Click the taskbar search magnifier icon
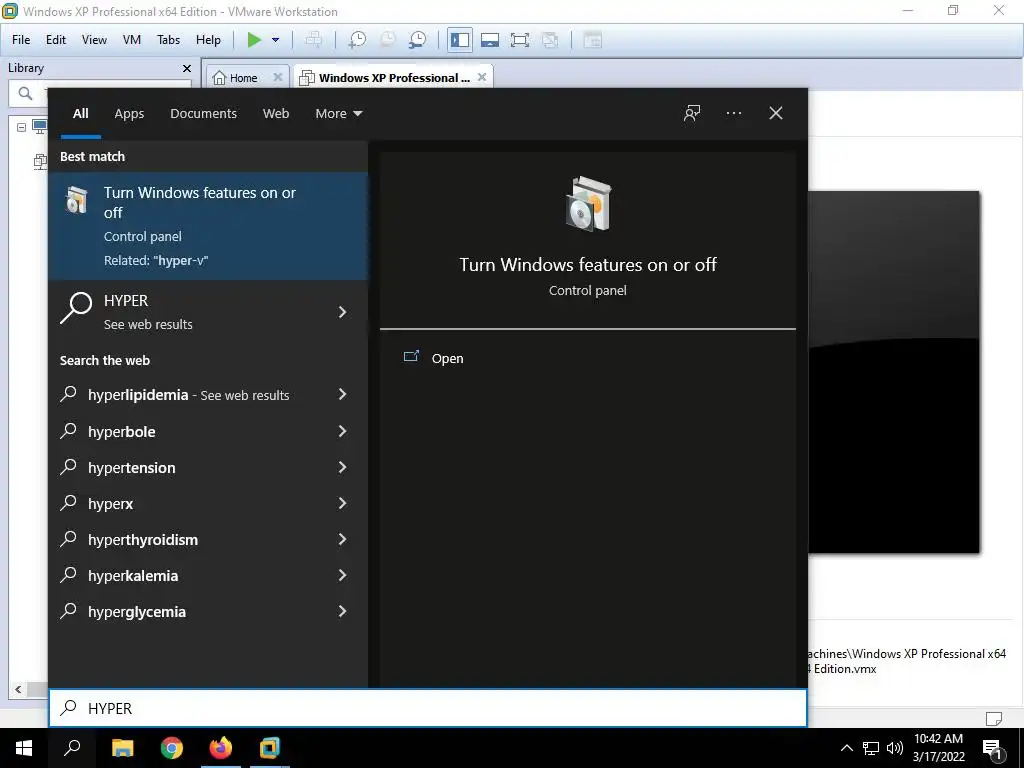Viewport: 1024px width, 768px height. [72, 748]
